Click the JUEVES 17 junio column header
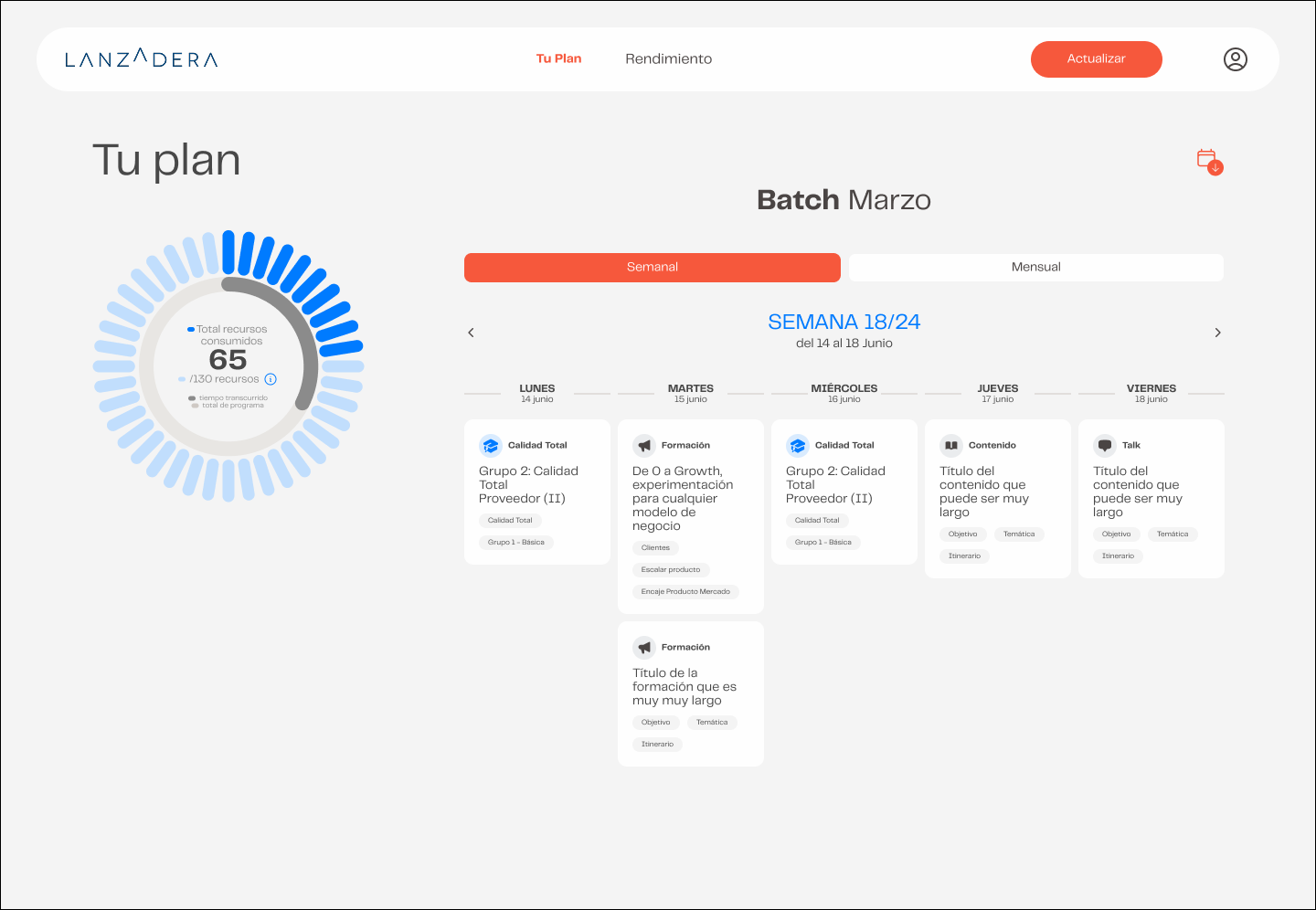The width and height of the screenshot is (1316, 910). (x=998, y=394)
